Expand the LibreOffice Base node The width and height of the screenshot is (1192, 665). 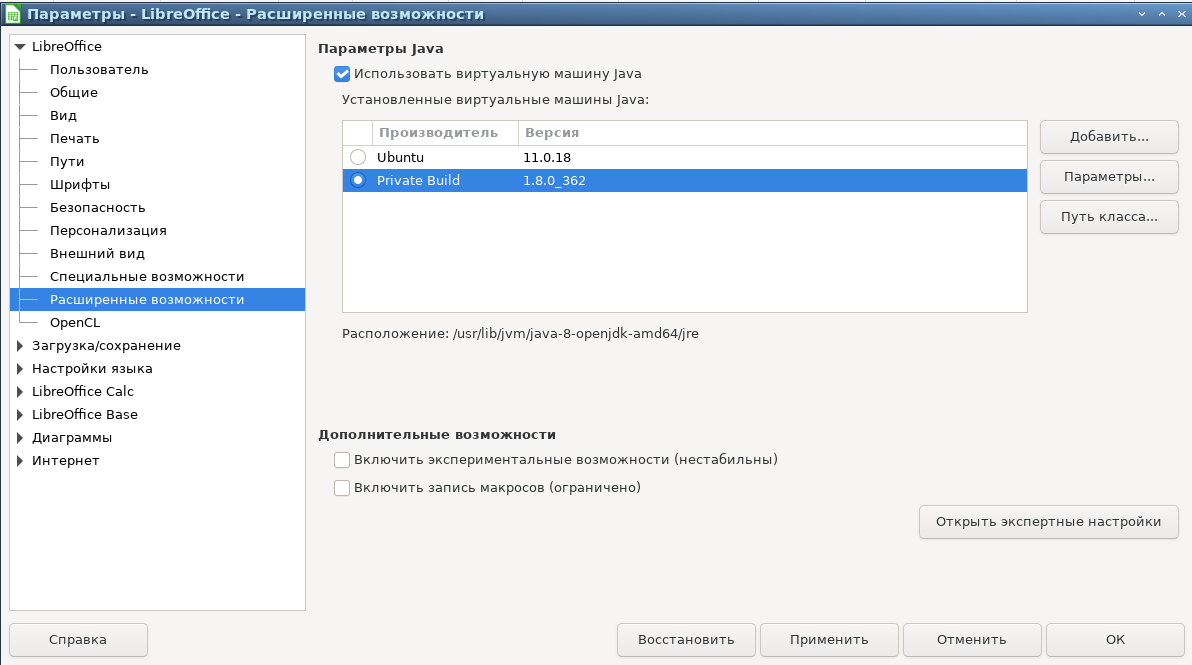21,415
